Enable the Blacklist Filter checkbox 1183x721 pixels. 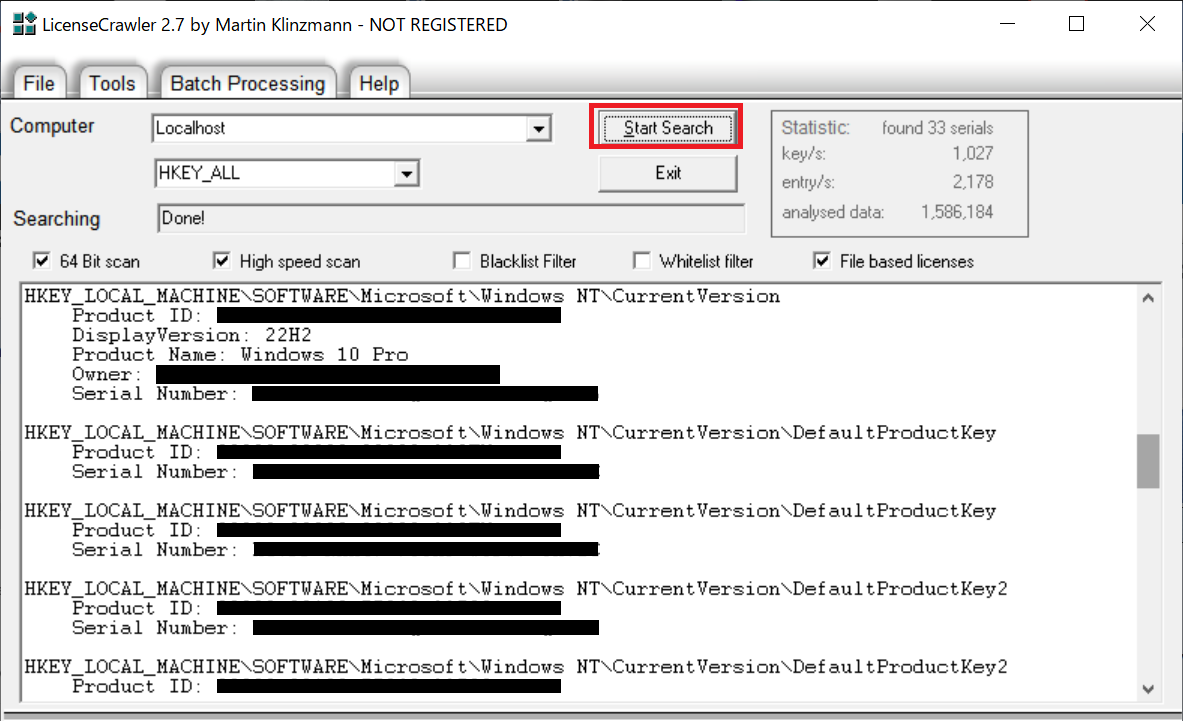tap(462, 261)
